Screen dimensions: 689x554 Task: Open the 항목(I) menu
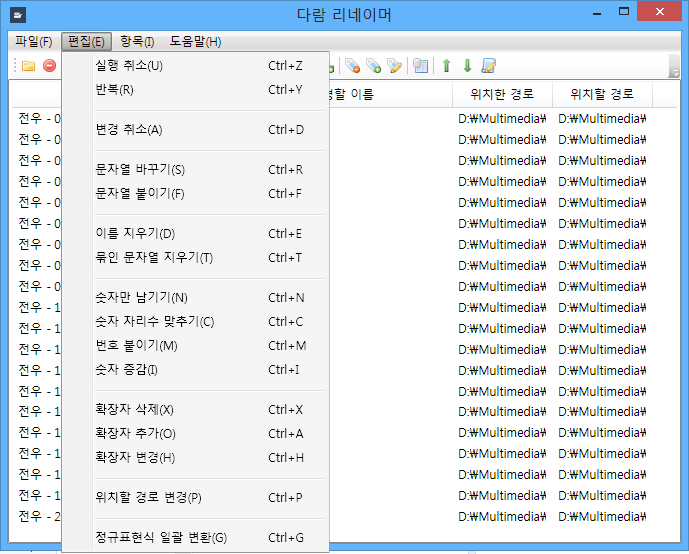click(x=137, y=41)
